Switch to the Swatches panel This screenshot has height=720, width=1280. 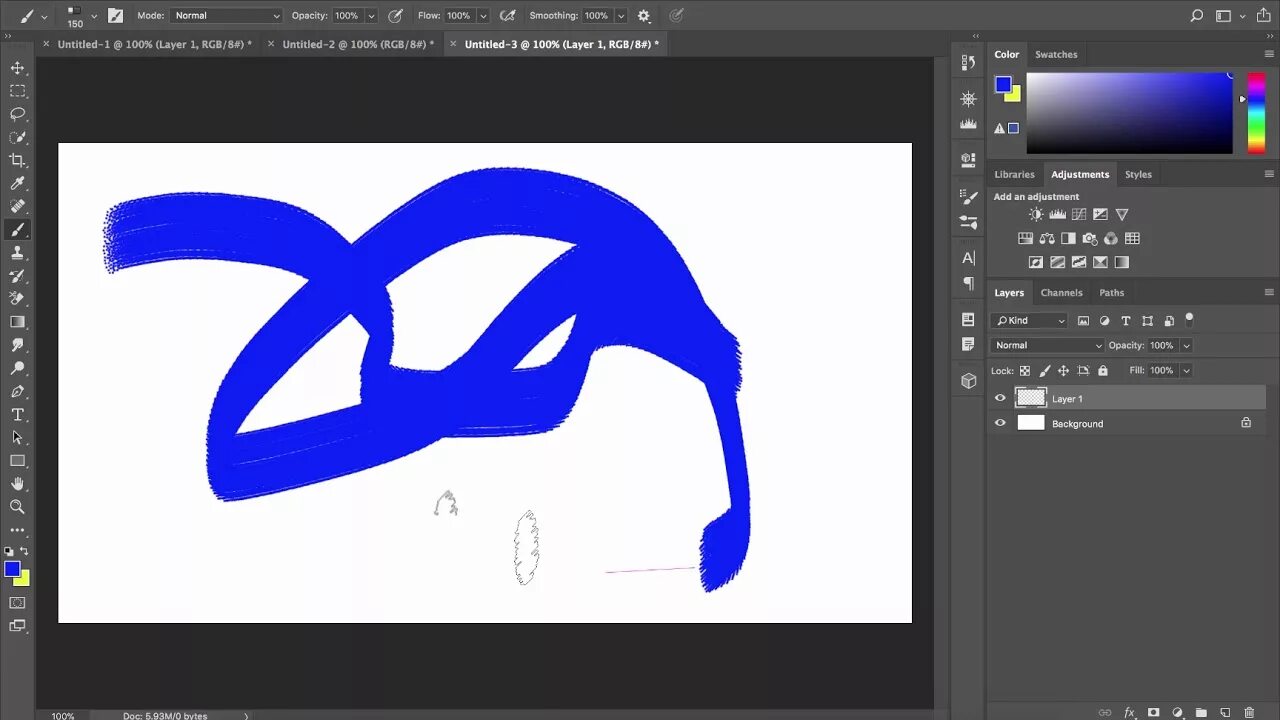pos(1056,54)
